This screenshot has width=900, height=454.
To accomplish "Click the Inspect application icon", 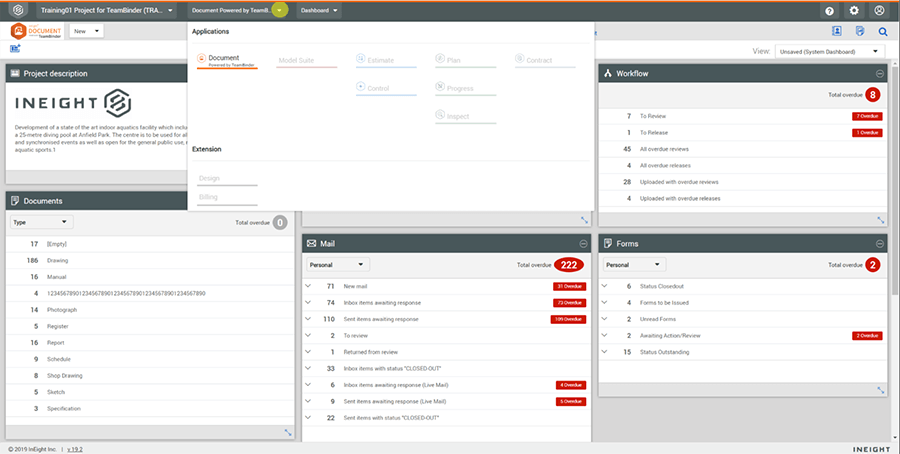I will (x=440, y=115).
